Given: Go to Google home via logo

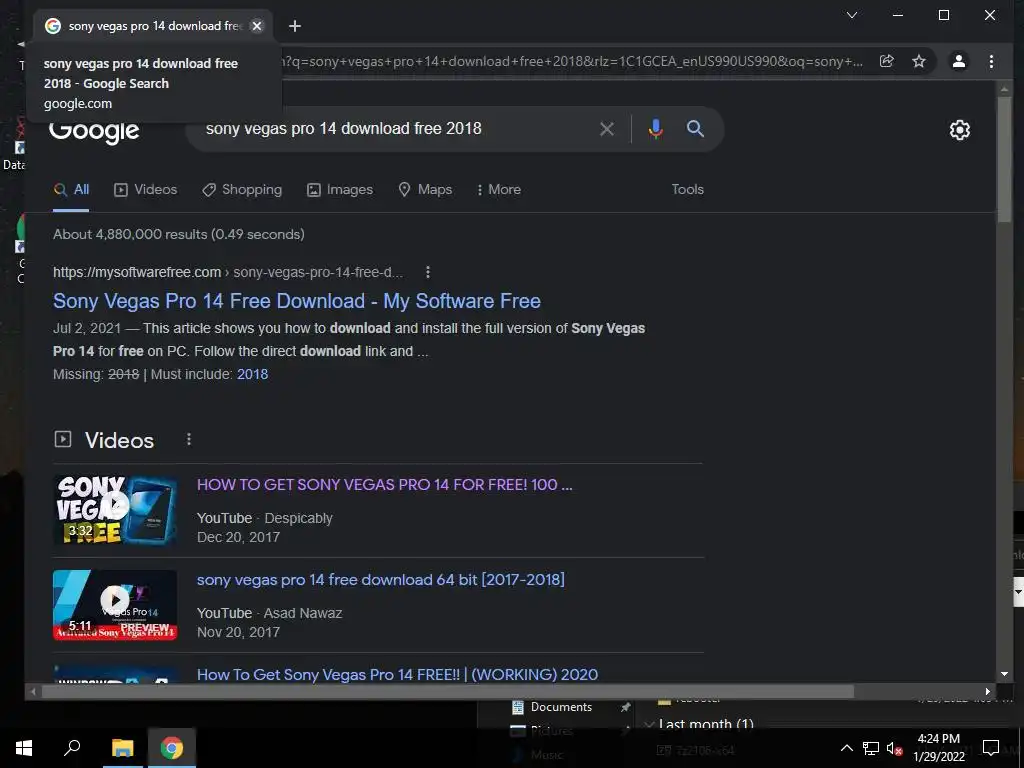Looking at the screenshot, I should pos(94,132).
